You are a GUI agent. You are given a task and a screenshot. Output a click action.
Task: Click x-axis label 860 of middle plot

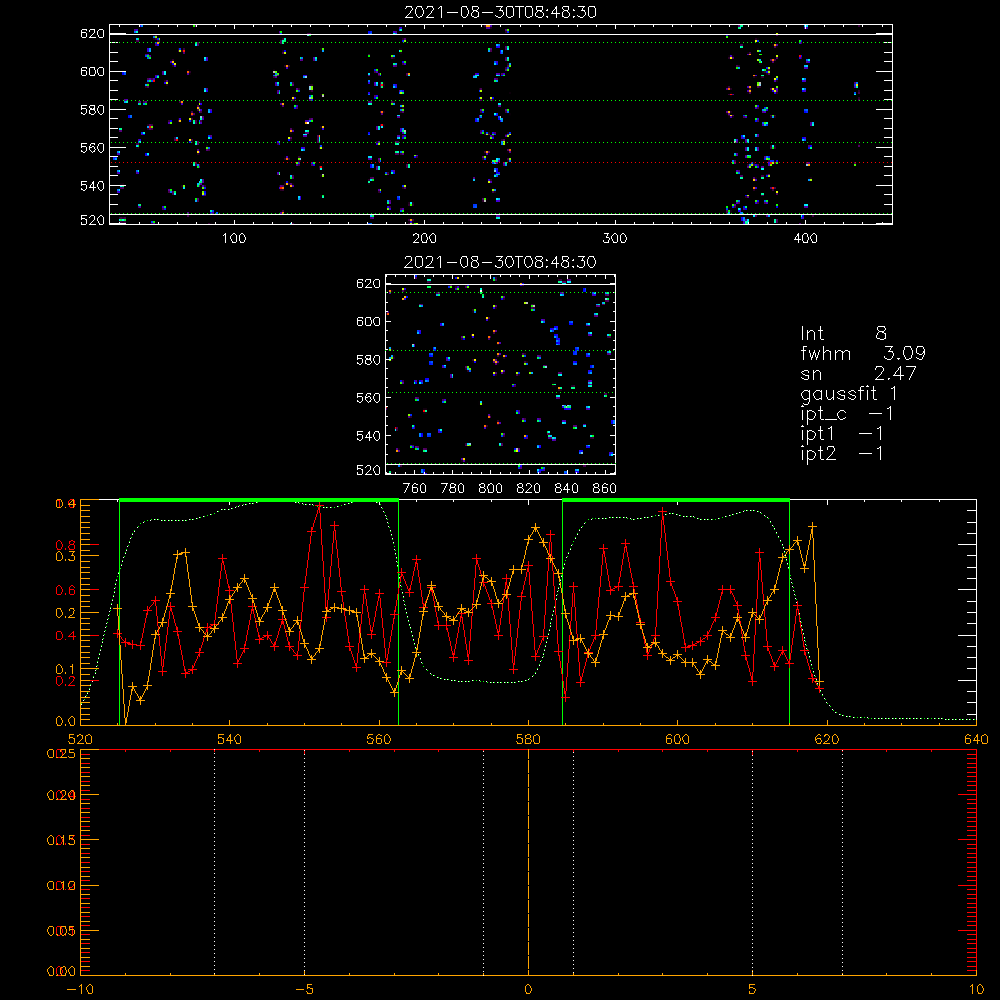tap(605, 489)
